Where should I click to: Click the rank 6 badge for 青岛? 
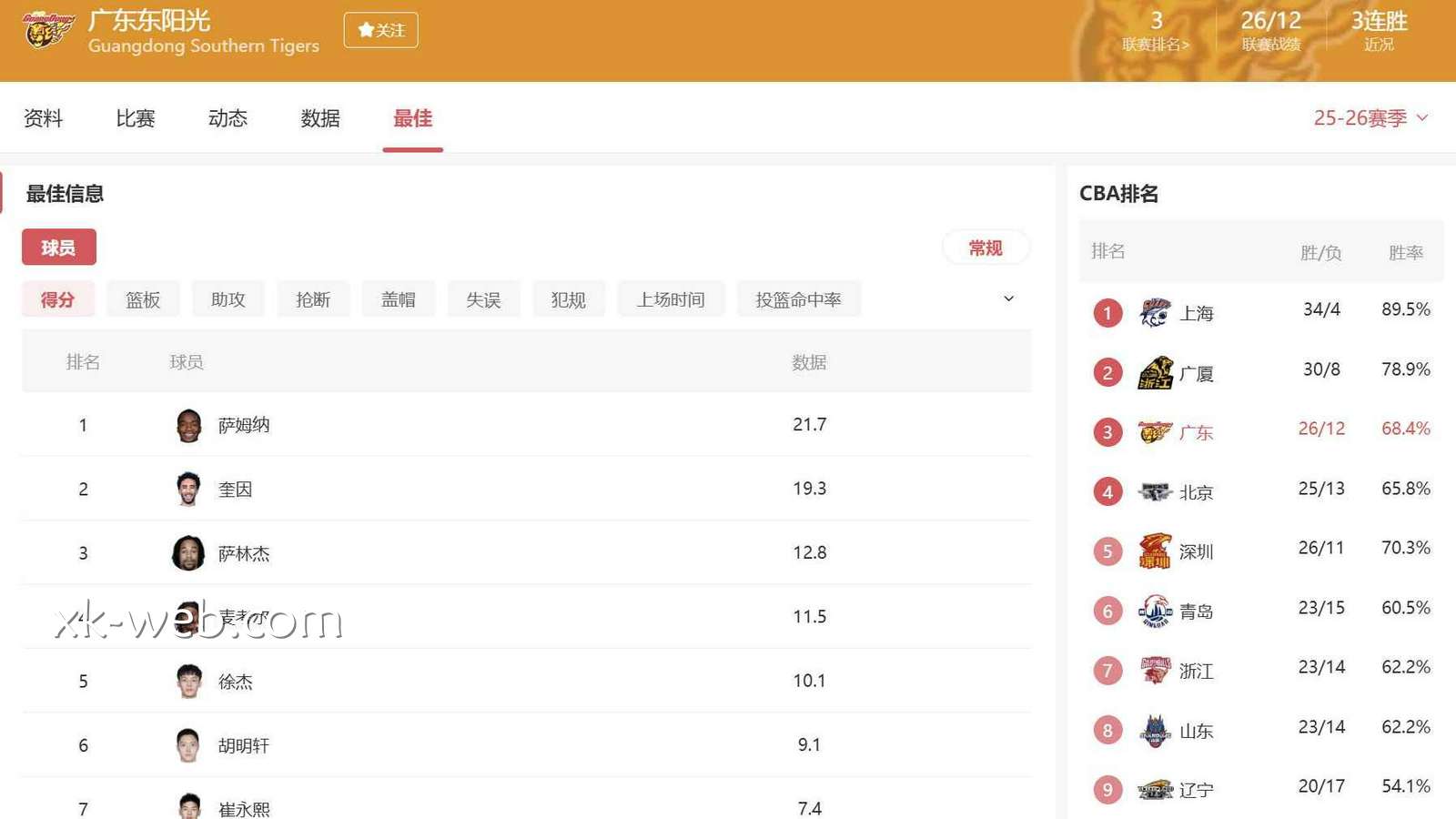pos(1107,612)
